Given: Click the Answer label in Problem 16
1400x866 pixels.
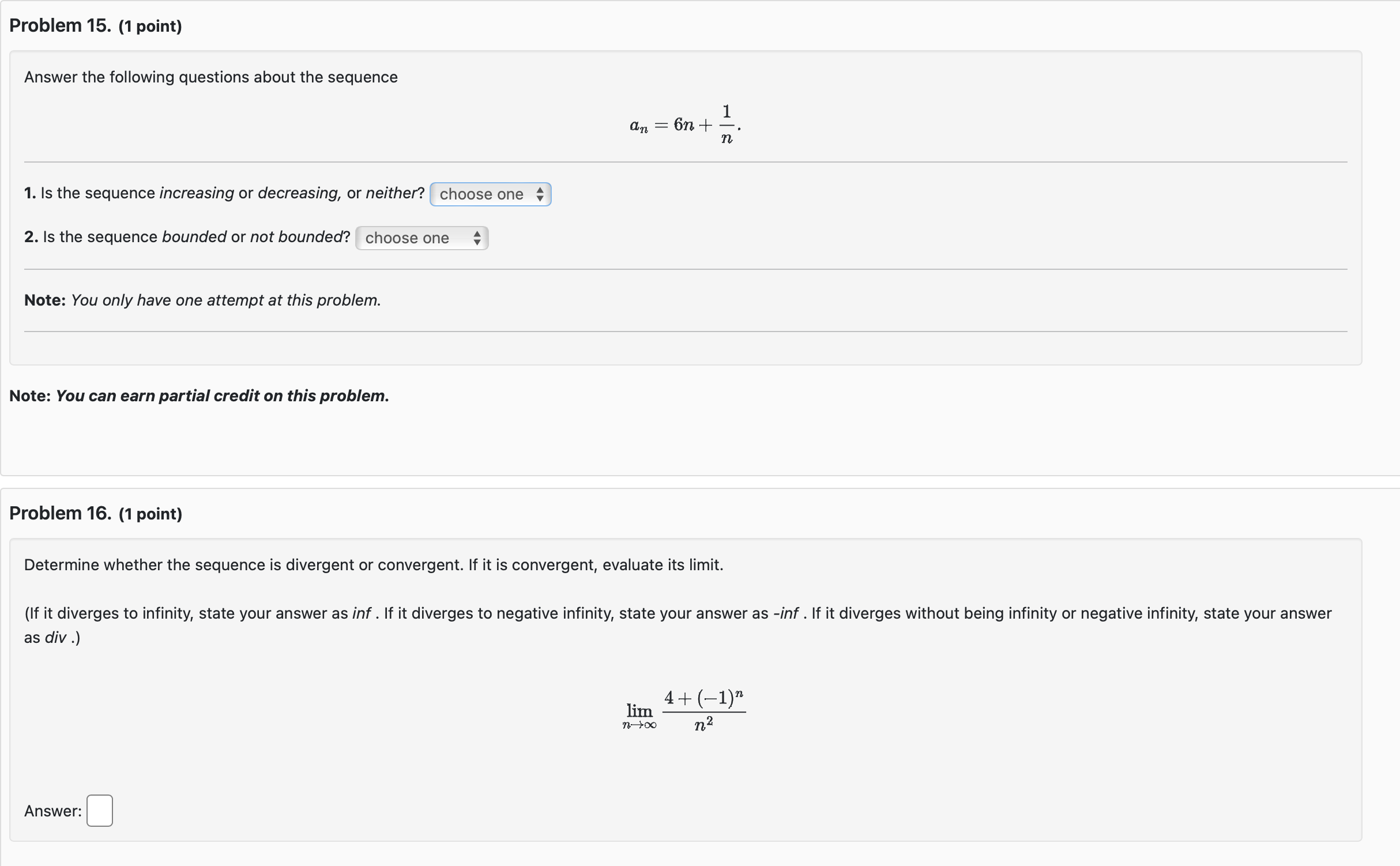Looking at the screenshot, I should (x=52, y=811).
